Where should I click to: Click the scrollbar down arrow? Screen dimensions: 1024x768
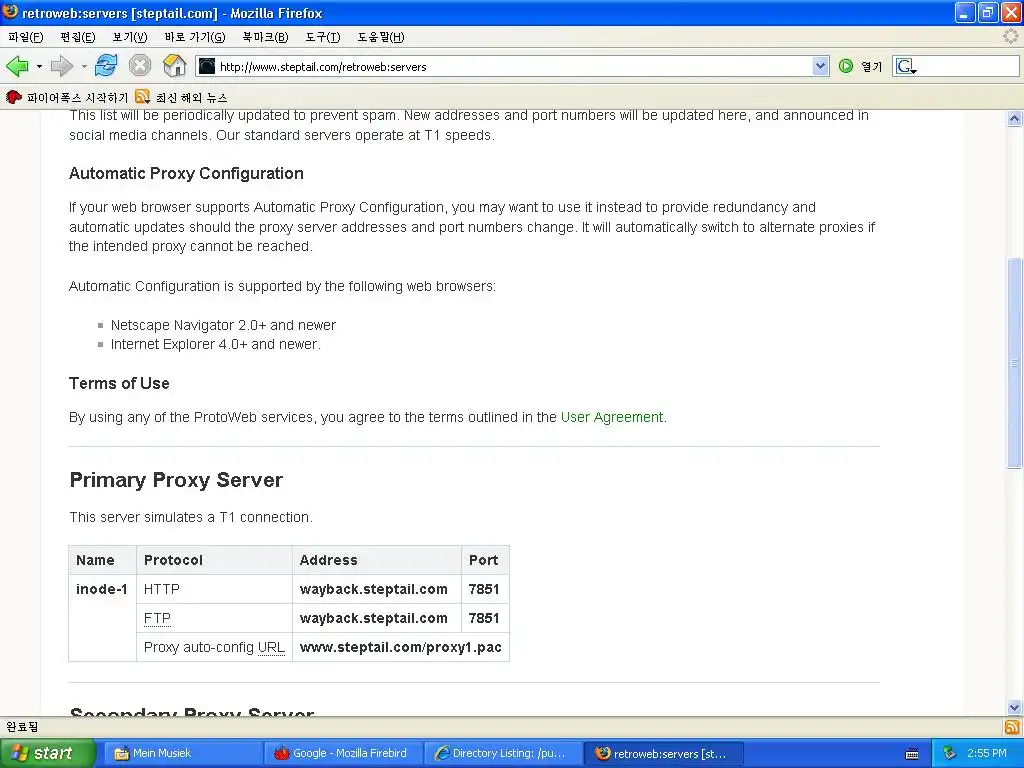(1014, 707)
